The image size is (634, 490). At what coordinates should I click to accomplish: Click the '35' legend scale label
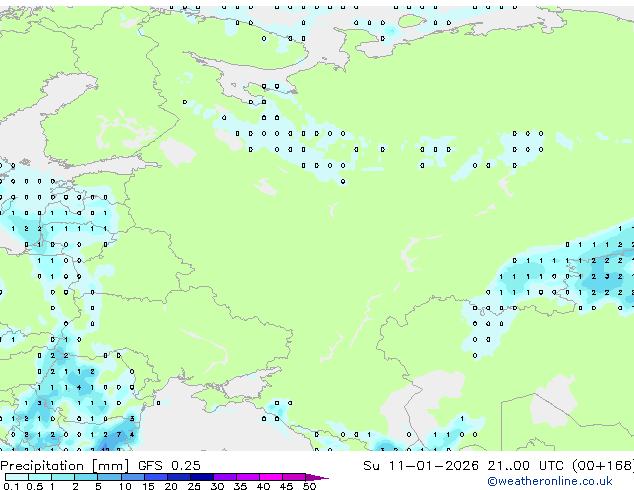tap(240, 486)
